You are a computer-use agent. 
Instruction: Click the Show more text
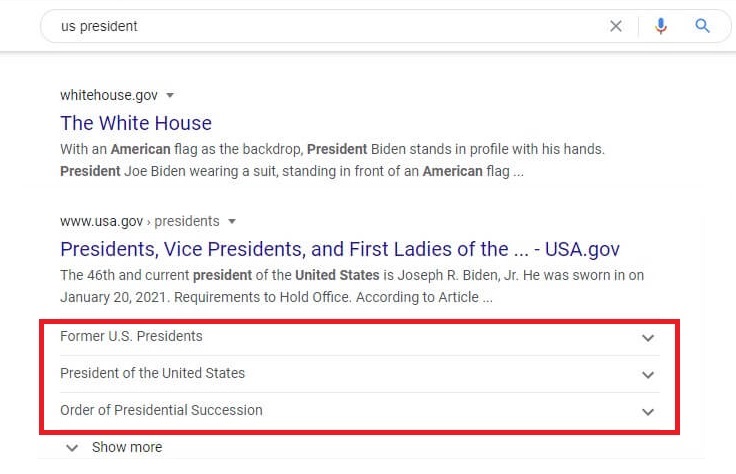pos(127,447)
